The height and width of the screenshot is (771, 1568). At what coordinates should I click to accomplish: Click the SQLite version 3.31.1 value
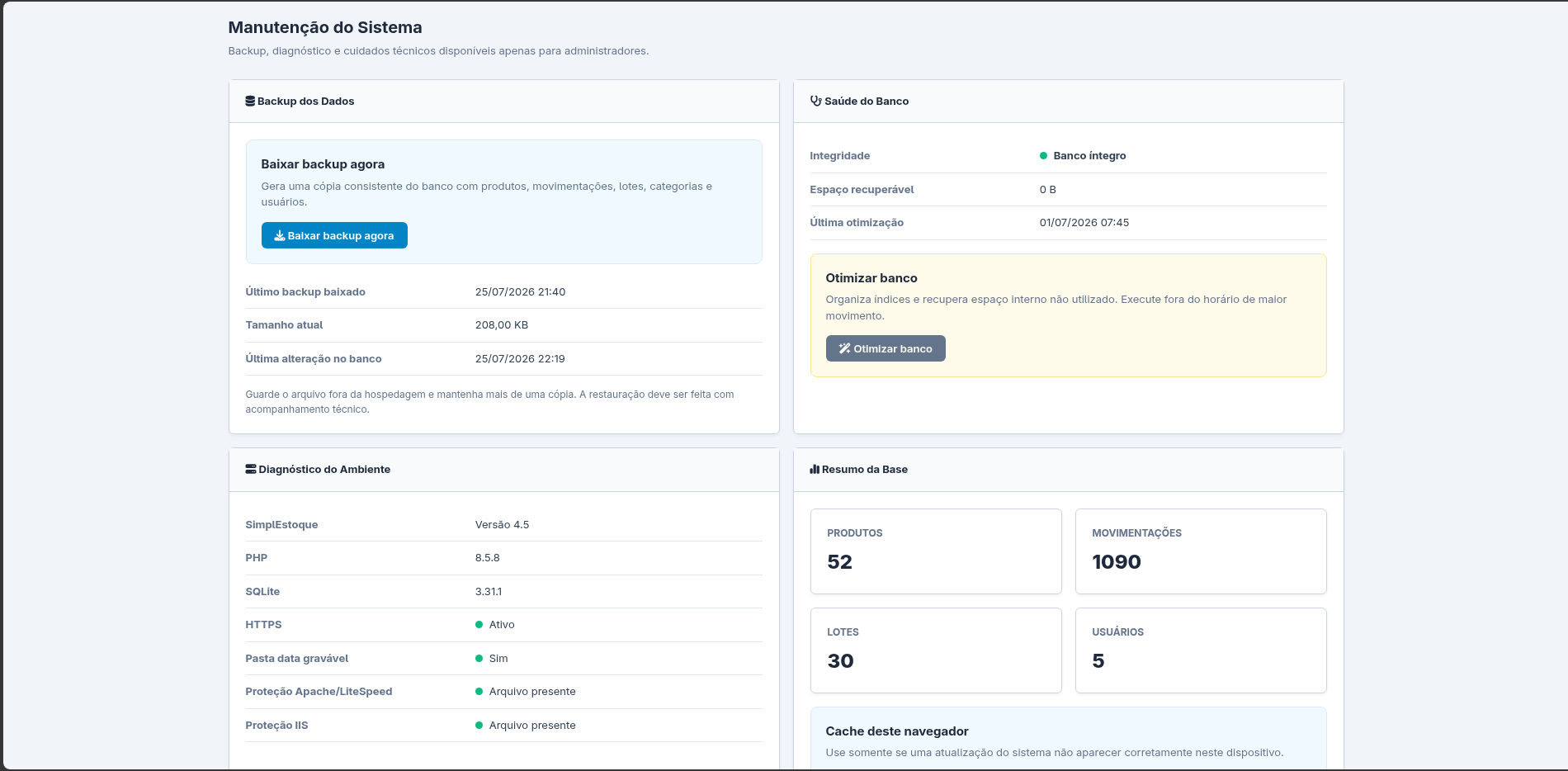pyautogui.click(x=489, y=591)
